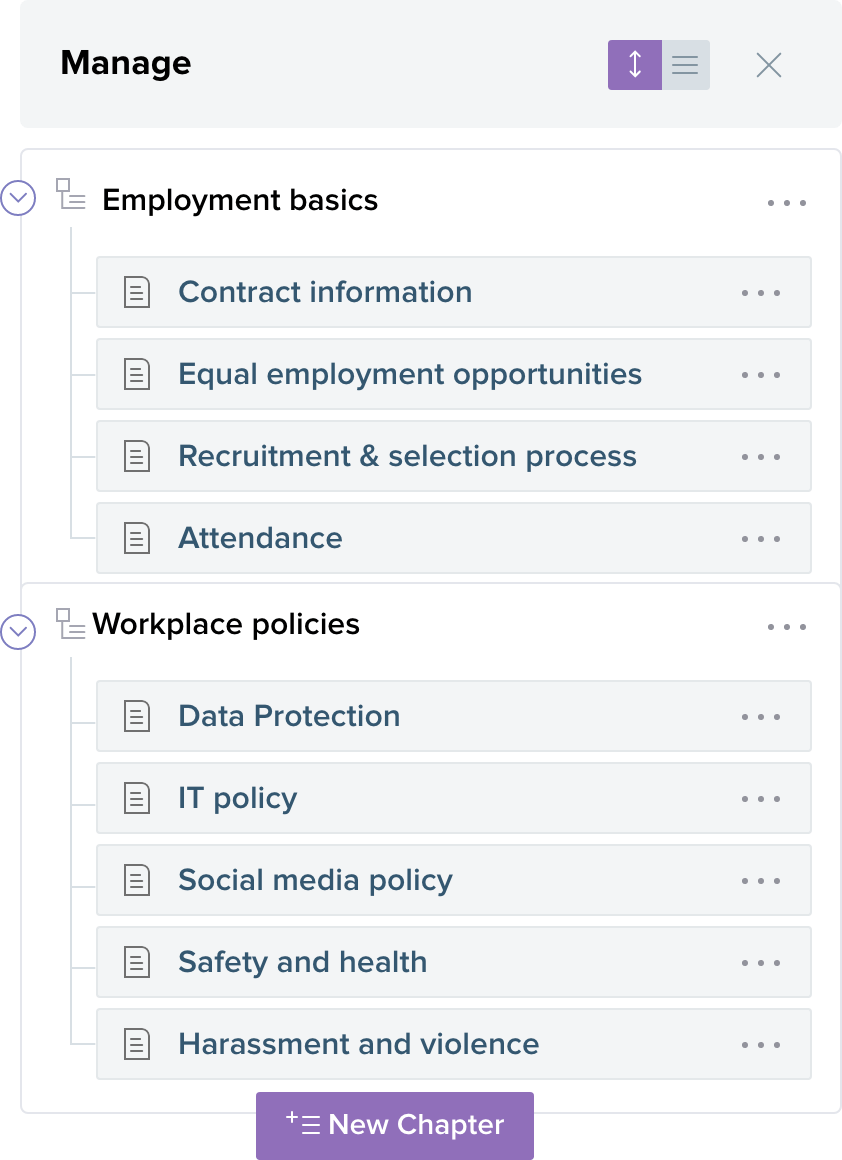Click the New Chapter button

395,1125
